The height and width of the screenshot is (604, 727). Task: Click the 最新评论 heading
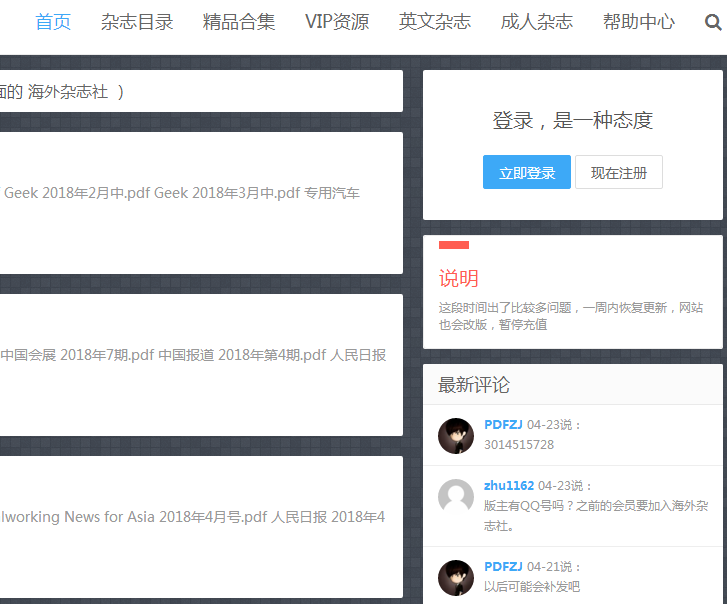474,385
